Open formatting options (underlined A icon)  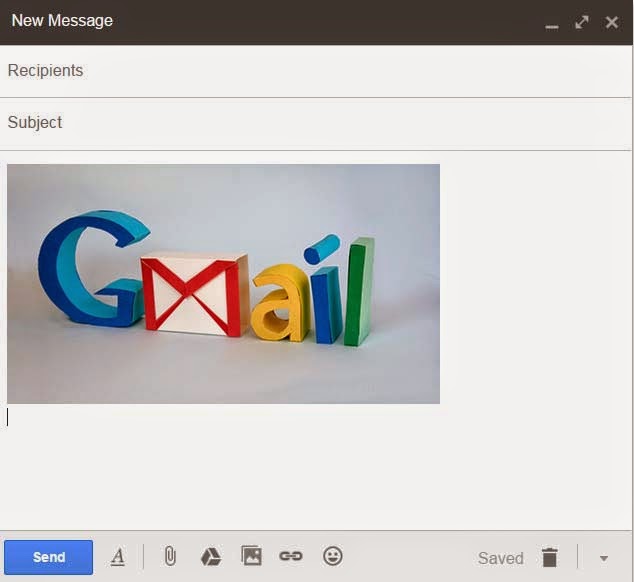coord(118,557)
